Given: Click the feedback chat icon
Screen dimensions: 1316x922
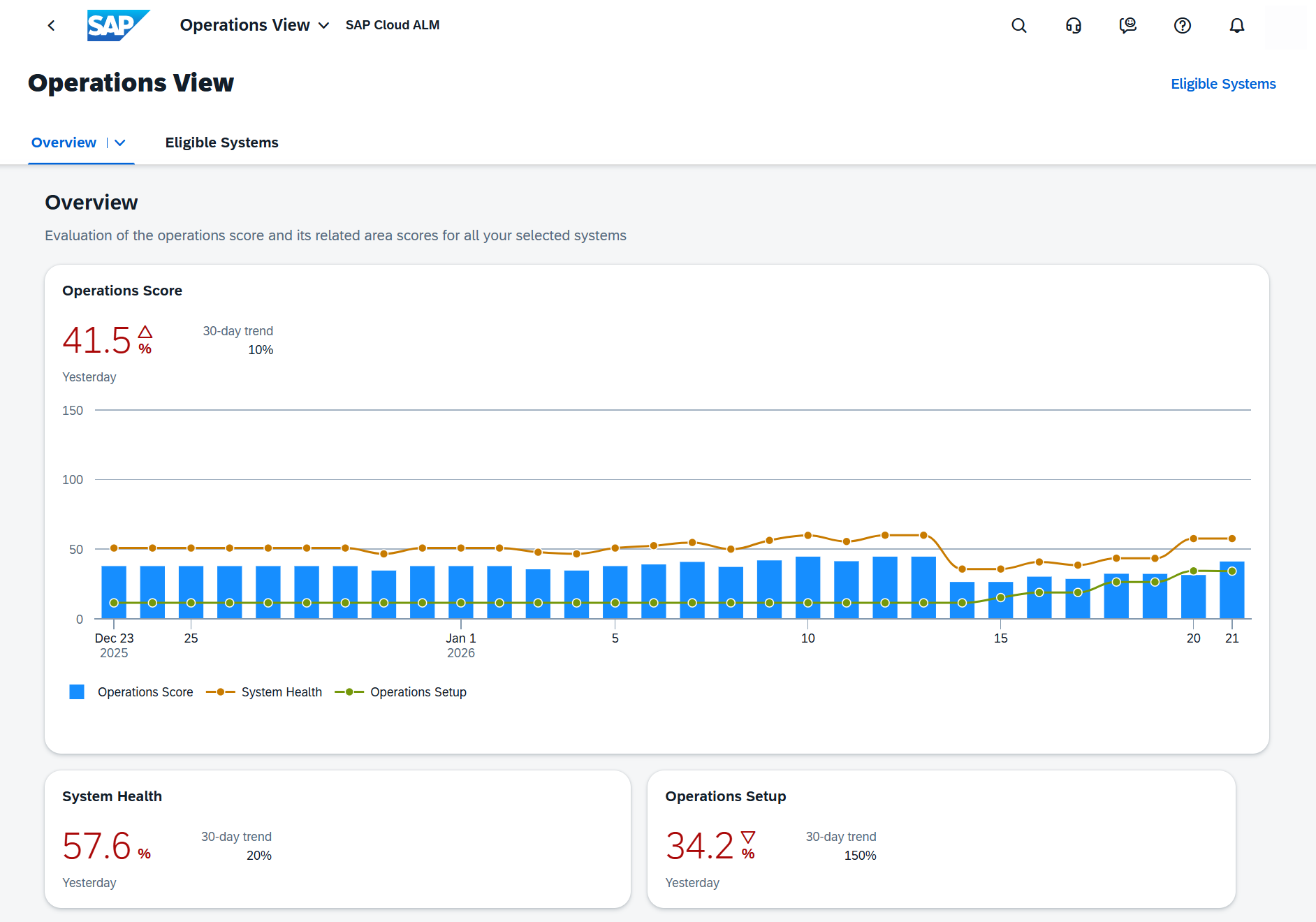Looking at the screenshot, I should [1127, 26].
